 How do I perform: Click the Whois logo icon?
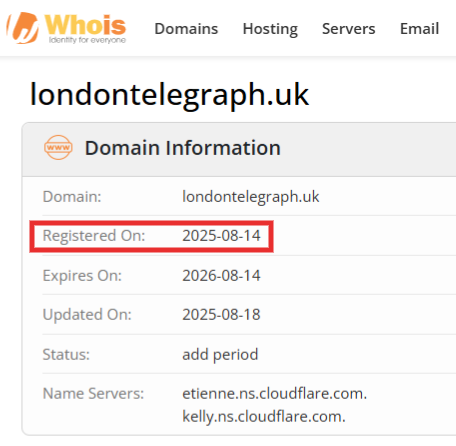23,28
